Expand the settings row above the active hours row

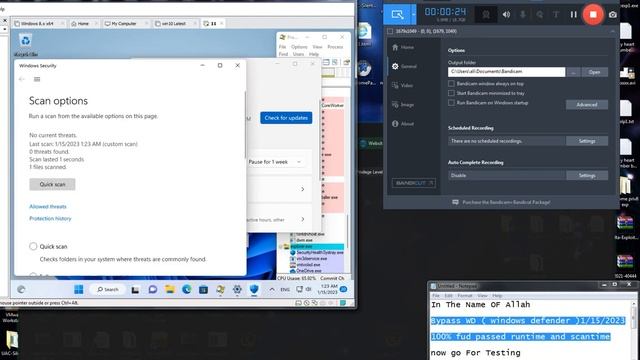point(302,189)
